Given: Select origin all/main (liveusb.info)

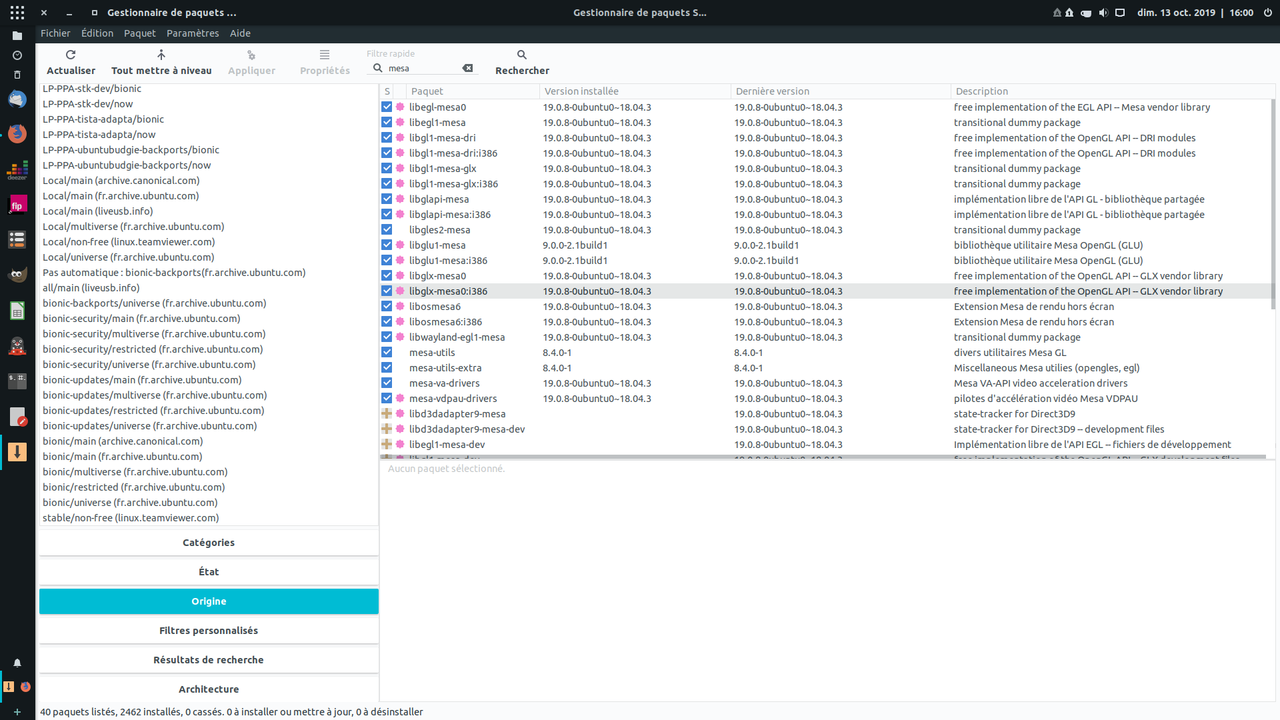Looking at the screenshot, I should pyautogui.click(x=91, y=288).
